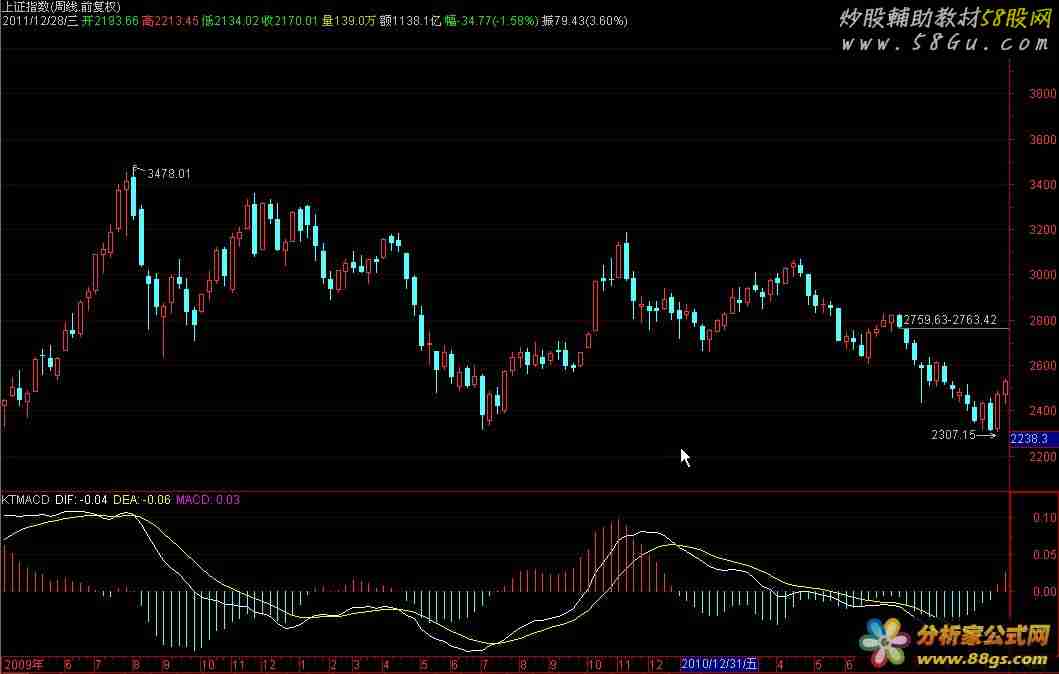The image size is (1059, 674).
Task: Select the turnover readout 额1138.1亿
Action: (x=410, y=21)
